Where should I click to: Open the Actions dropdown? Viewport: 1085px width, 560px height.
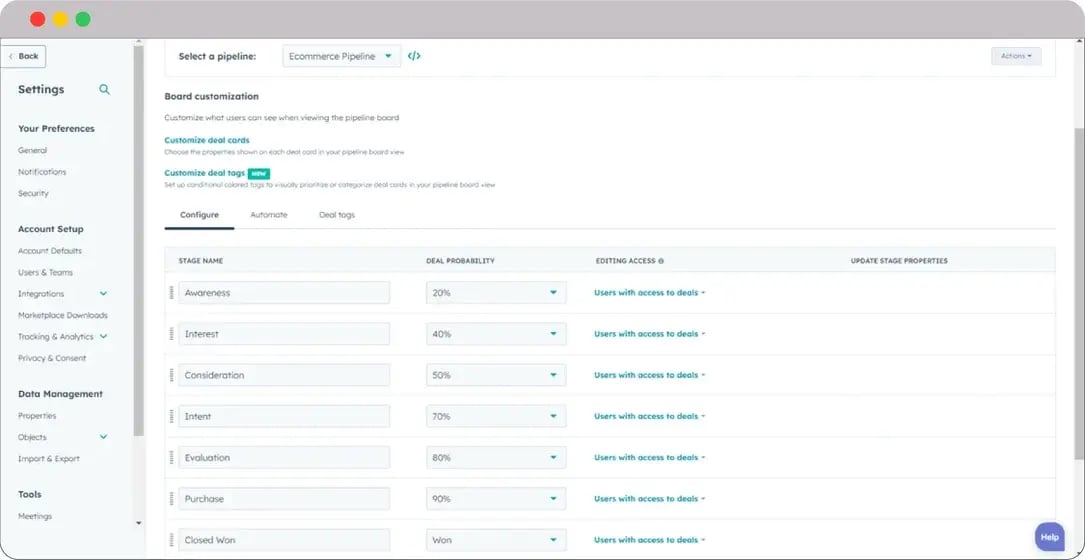pos(1016,56)
